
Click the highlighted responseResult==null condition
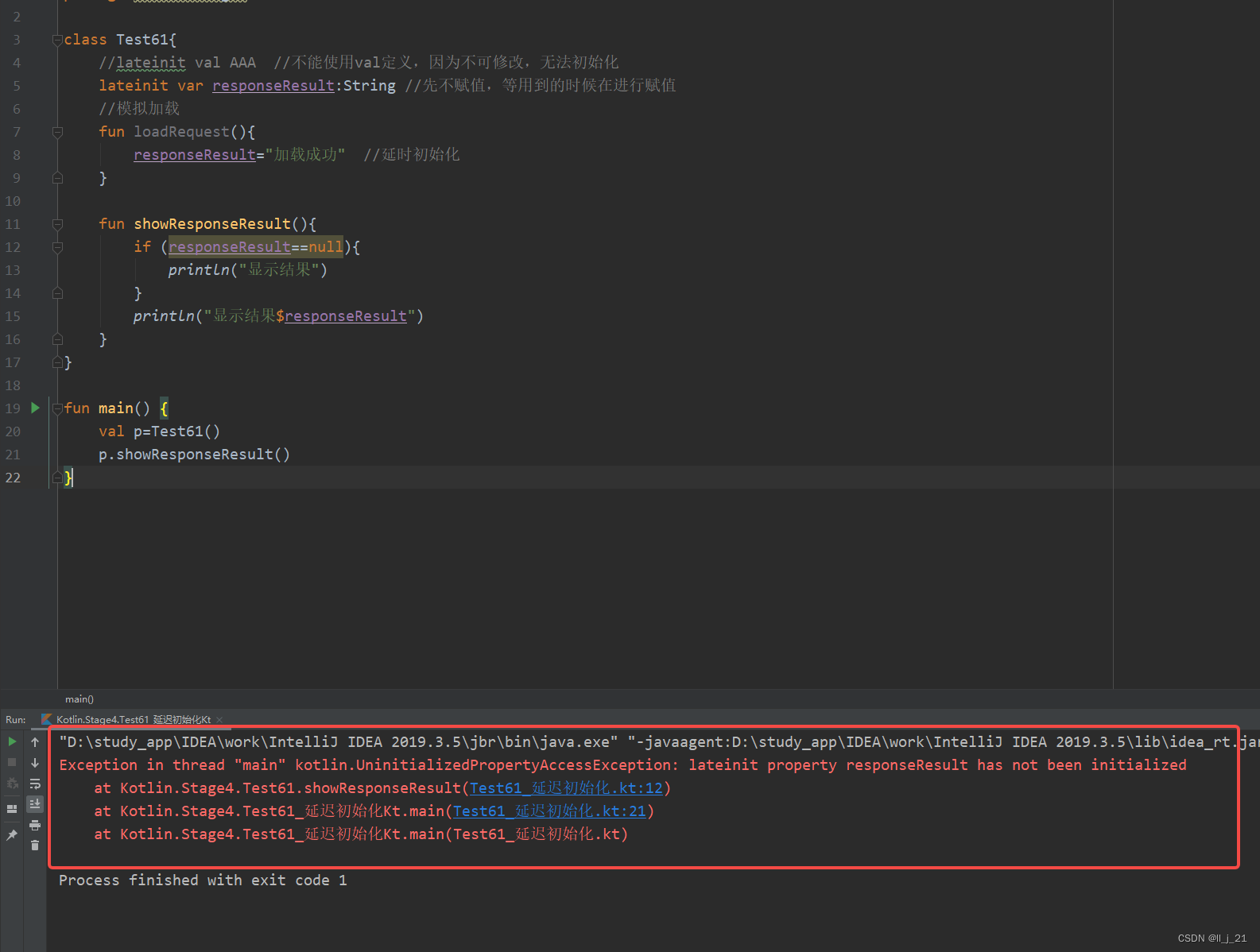click(256, 247)
